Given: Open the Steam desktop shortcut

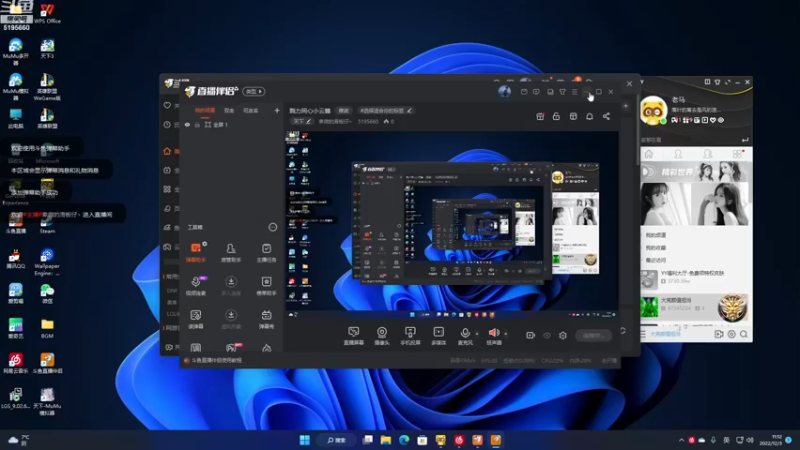Looking at the screenshot, I should [x=47, y=223].
